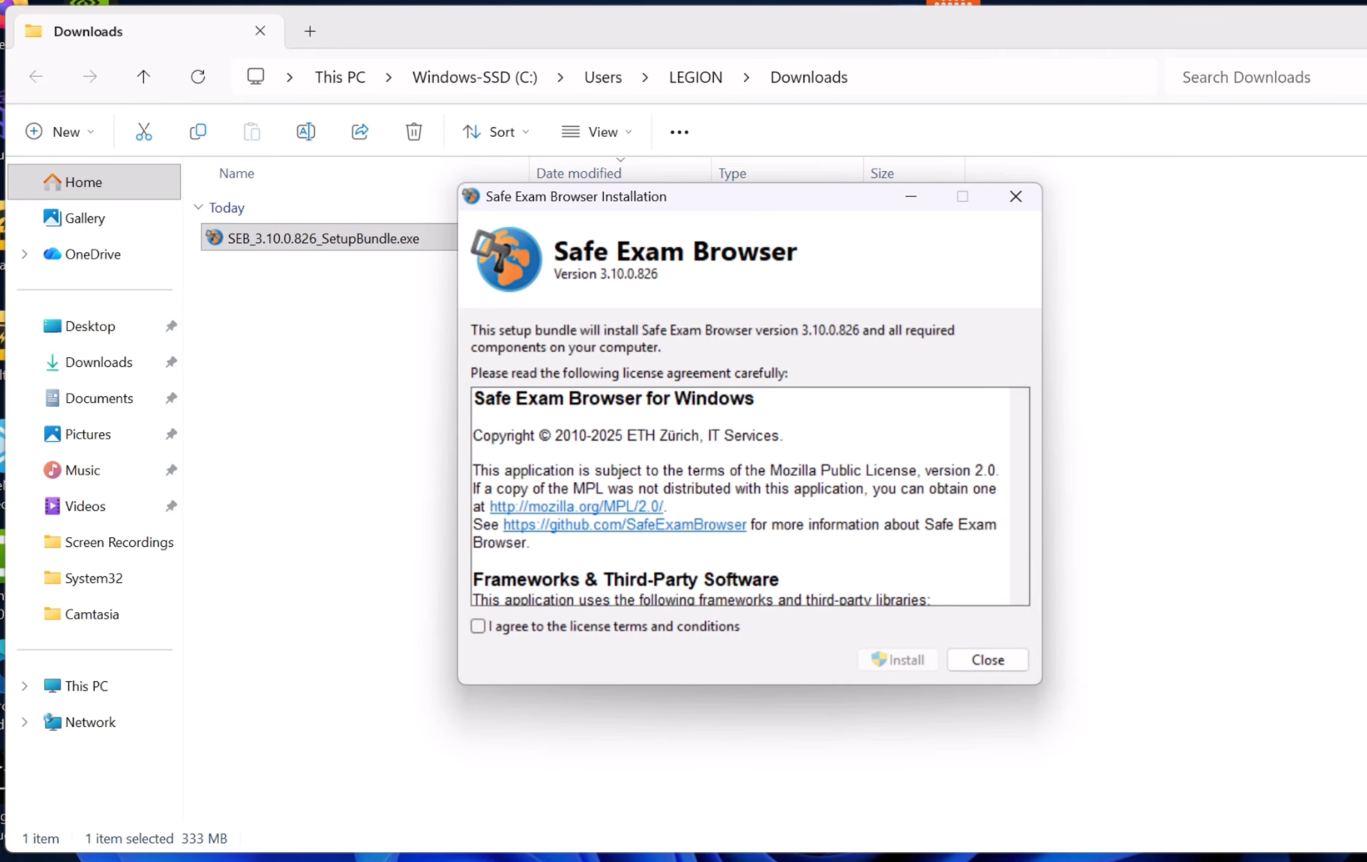Refresh the Downloads folder

click(198, 77)
